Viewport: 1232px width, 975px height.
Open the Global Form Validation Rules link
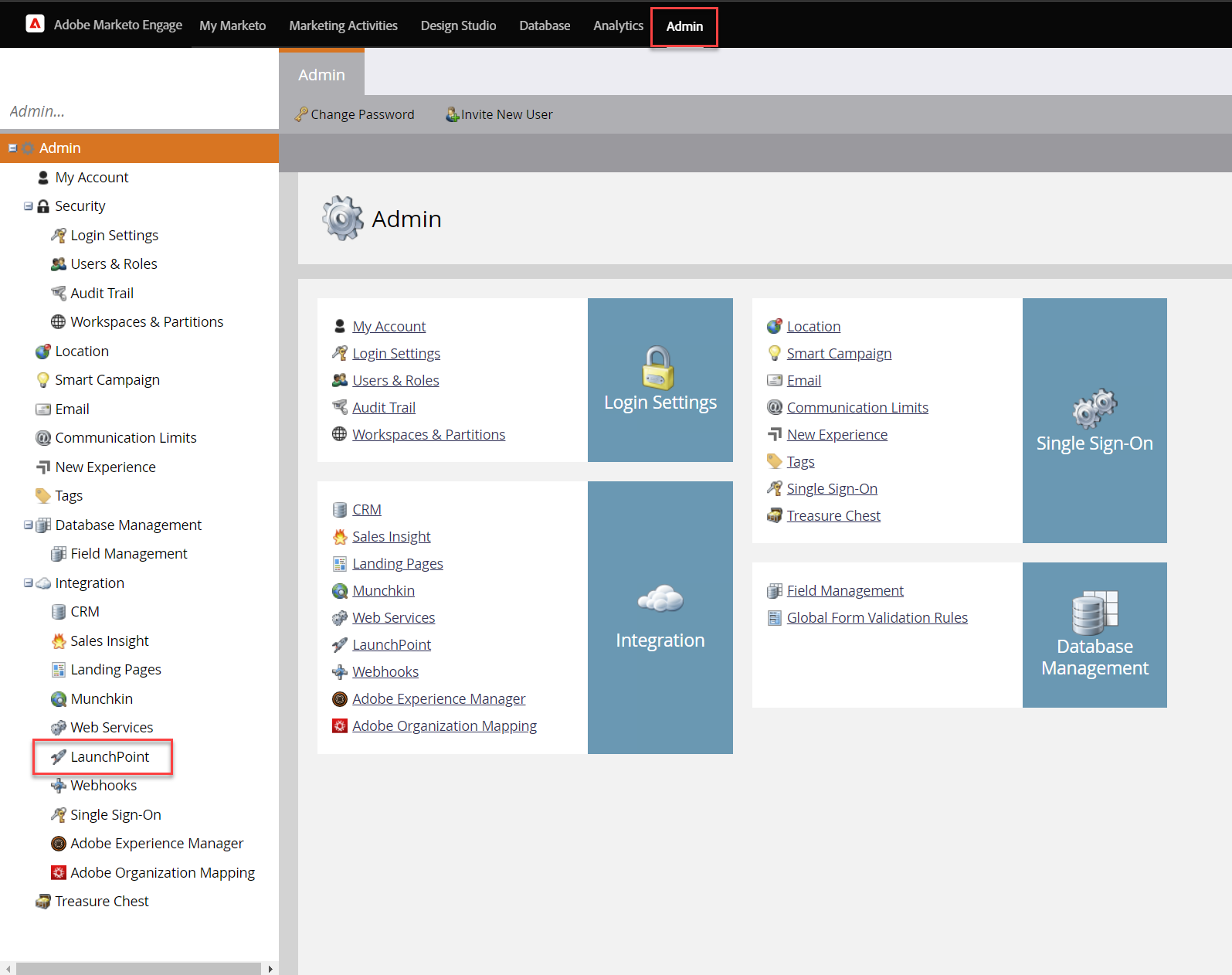877,618
